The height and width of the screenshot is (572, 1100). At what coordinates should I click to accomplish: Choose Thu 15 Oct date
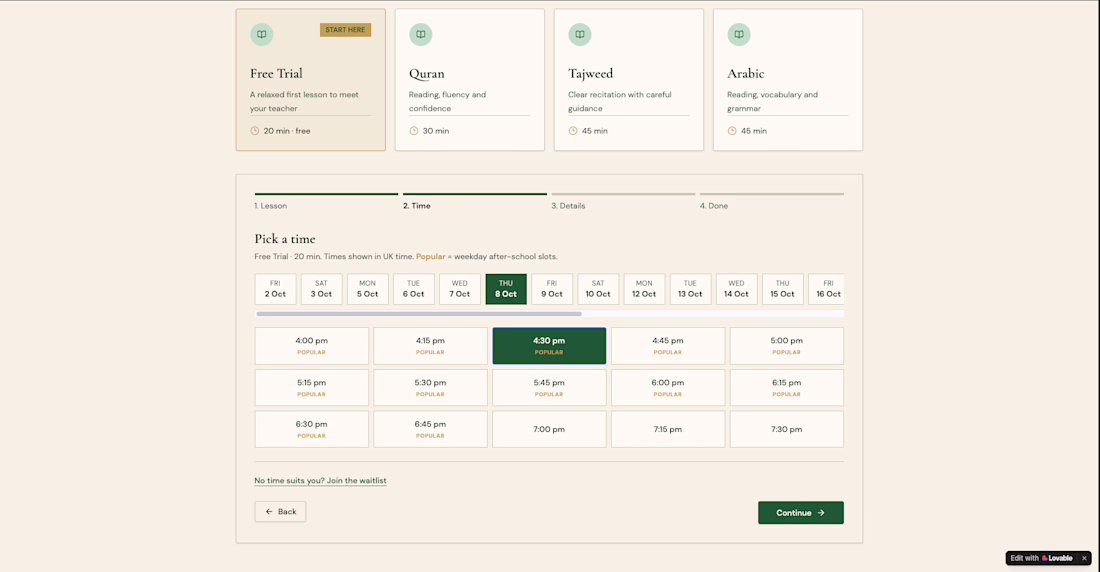pos(782,289)
